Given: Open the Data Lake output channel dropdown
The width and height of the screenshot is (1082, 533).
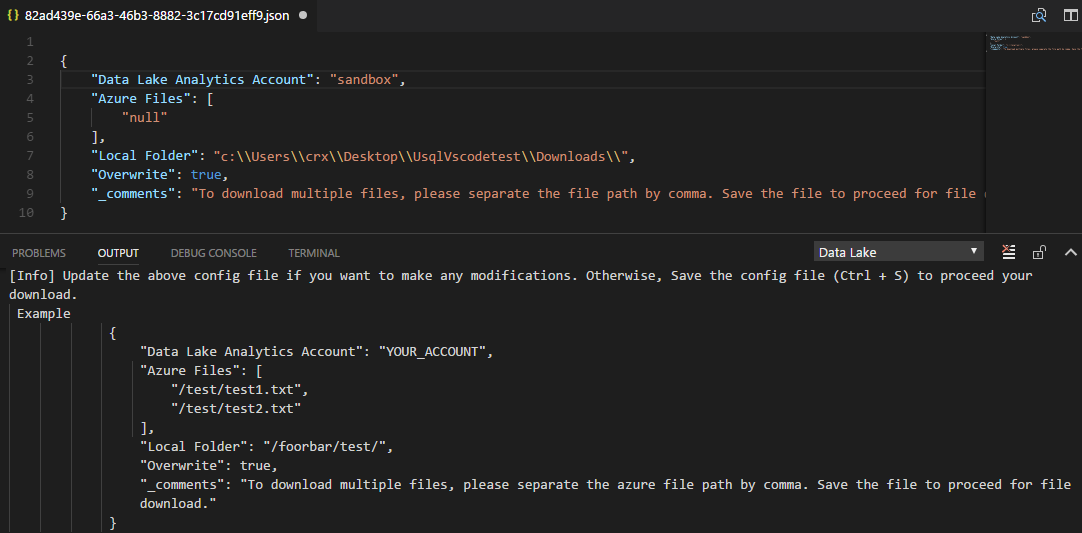Looking at the screenshot, I should click(x=898, y=252).
